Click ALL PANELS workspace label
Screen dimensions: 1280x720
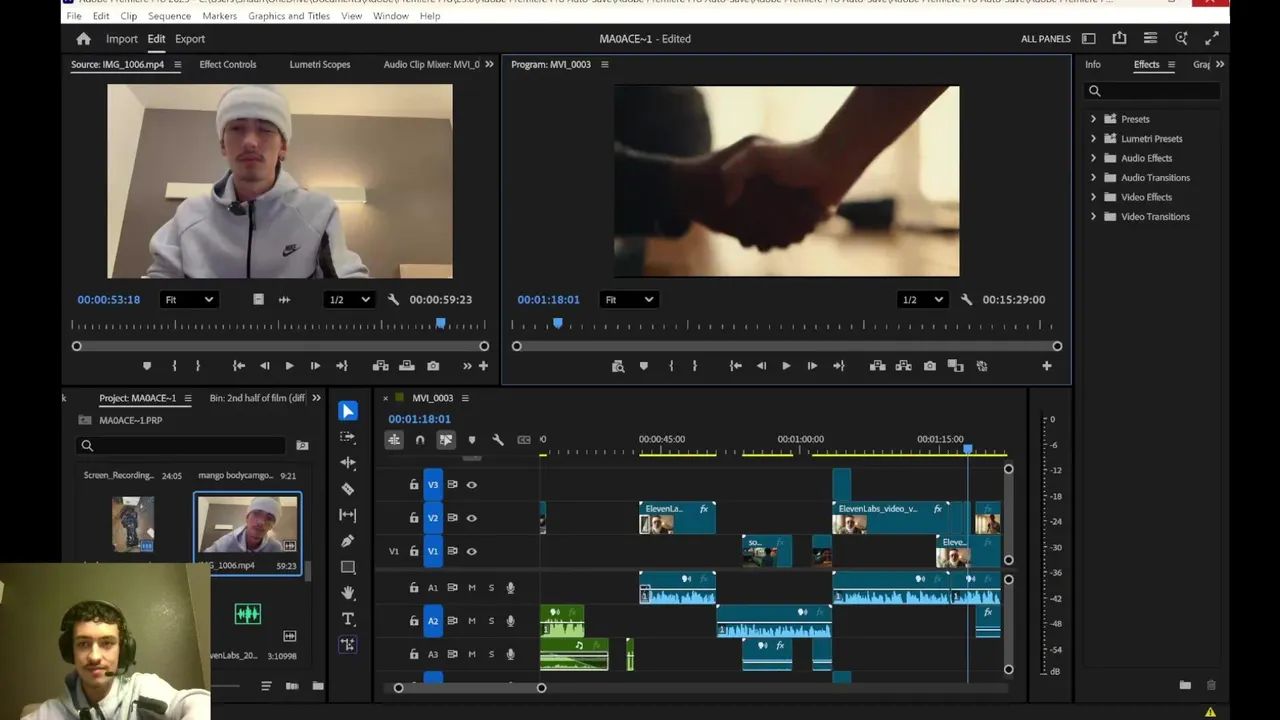1046,39
